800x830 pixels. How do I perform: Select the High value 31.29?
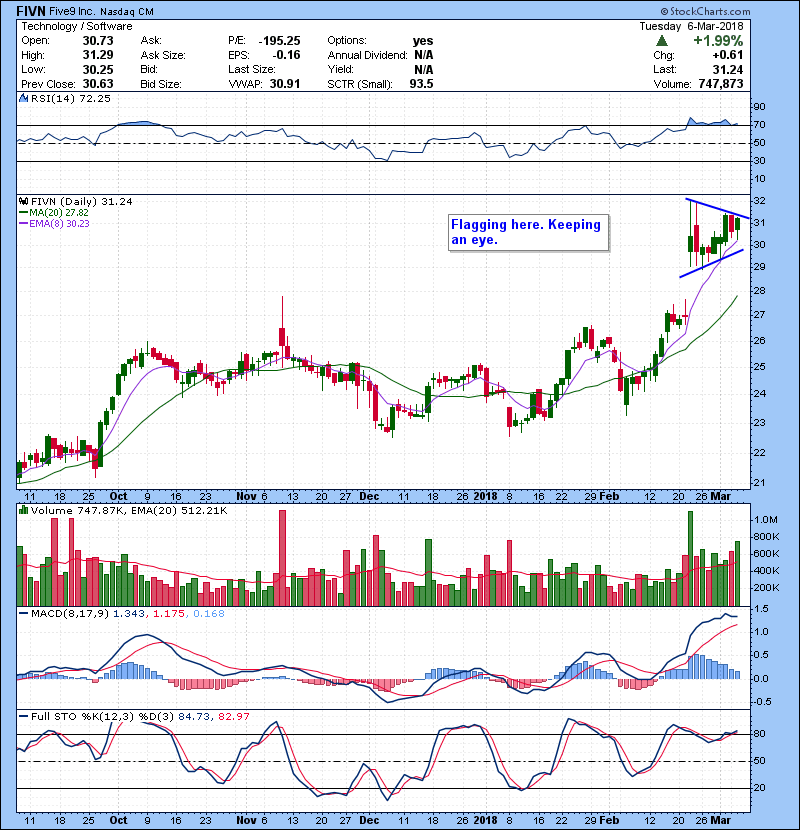[98, 55]
